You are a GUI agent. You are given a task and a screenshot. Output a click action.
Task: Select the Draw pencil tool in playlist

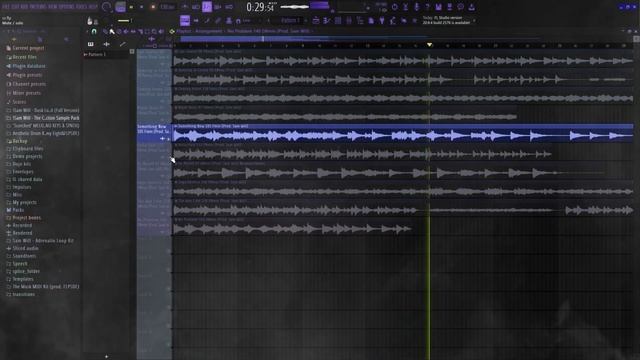(105, 31)
